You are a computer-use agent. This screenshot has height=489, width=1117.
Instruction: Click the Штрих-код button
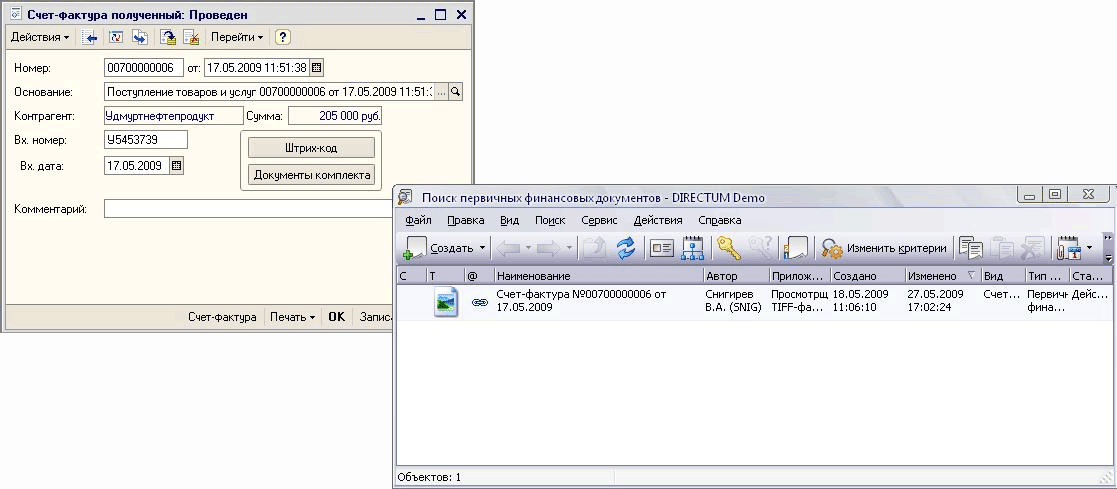coord(311,148)
